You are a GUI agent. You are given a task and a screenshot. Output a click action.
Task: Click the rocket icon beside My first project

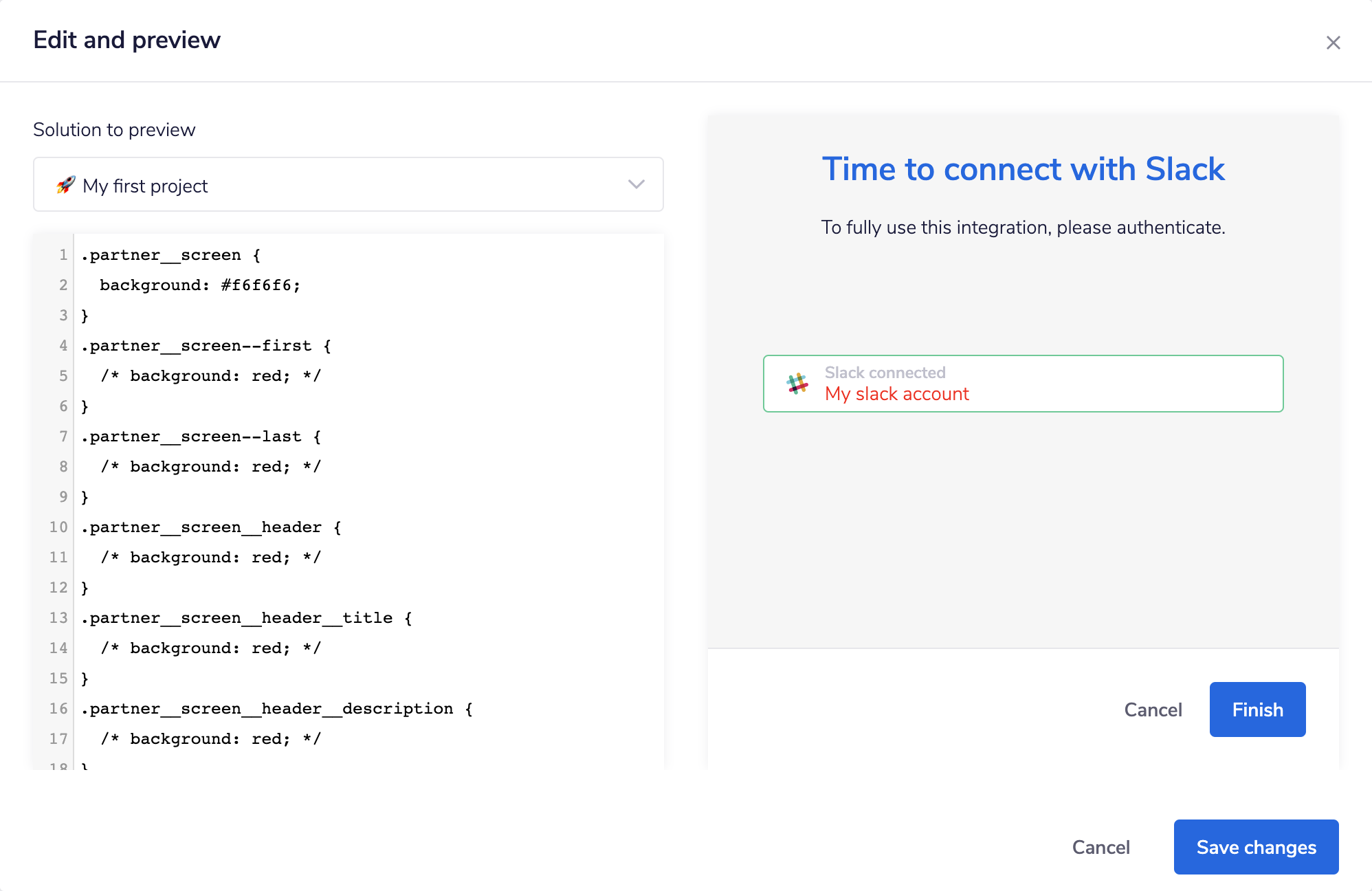click(x=65, y=185)
